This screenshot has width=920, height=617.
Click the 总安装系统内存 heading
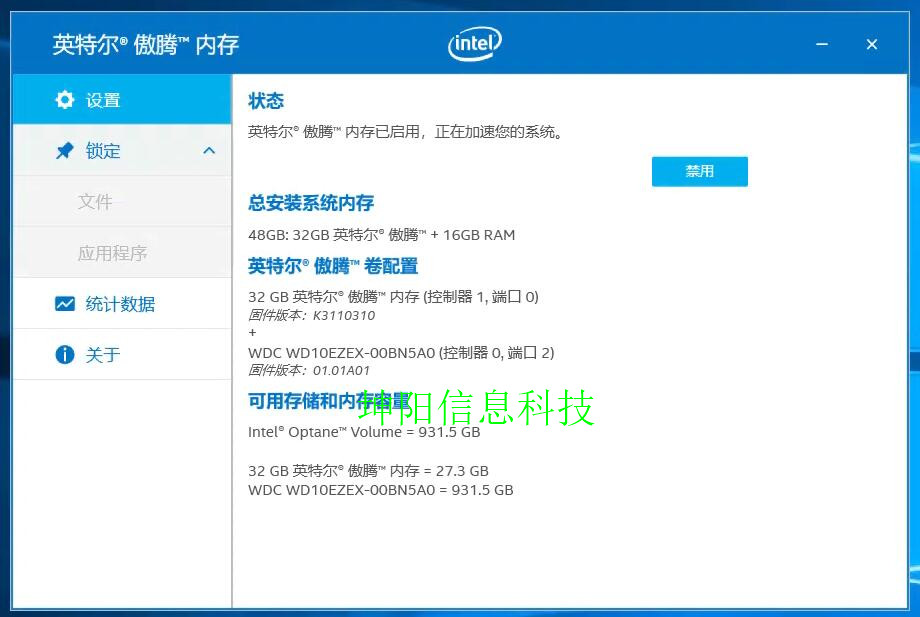coord(311,203)
